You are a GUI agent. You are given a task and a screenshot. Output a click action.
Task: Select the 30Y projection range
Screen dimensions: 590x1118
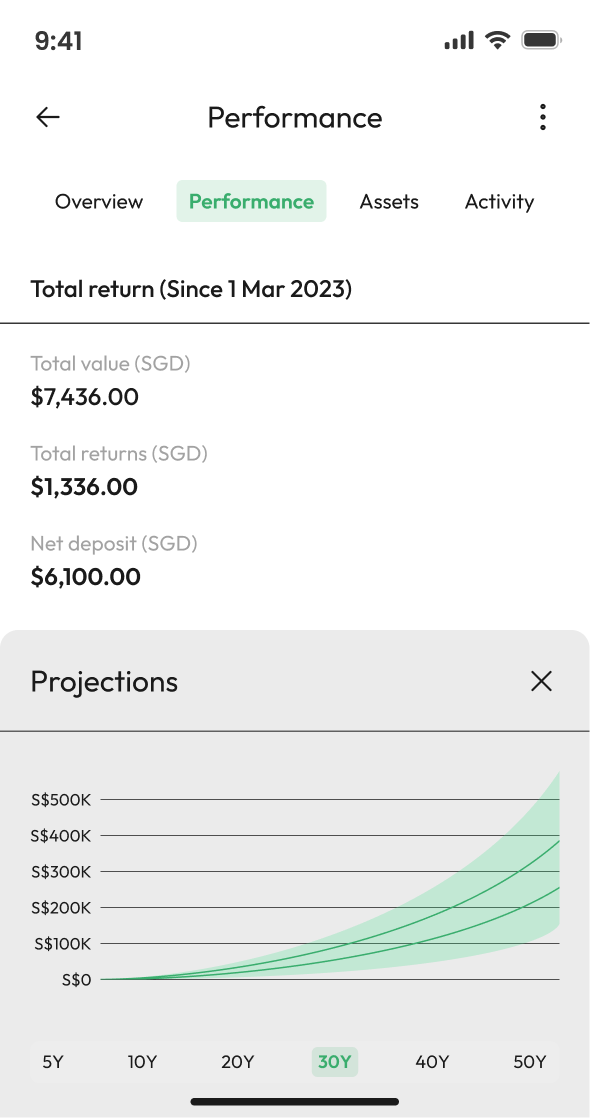[335, 1062]
